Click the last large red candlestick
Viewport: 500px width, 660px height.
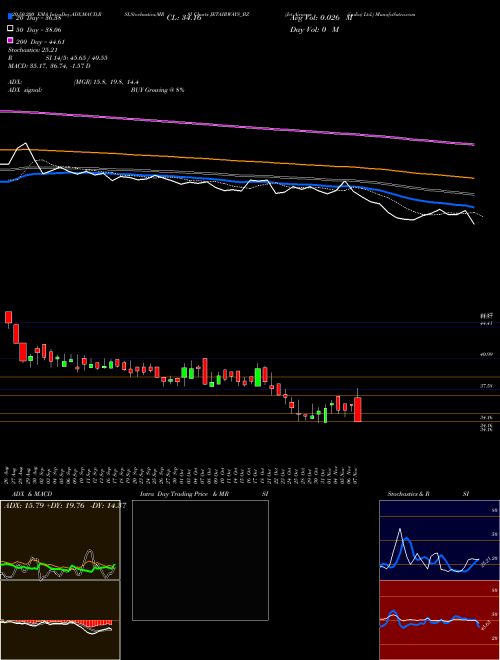pyautogui.click(x=358, y=409)
